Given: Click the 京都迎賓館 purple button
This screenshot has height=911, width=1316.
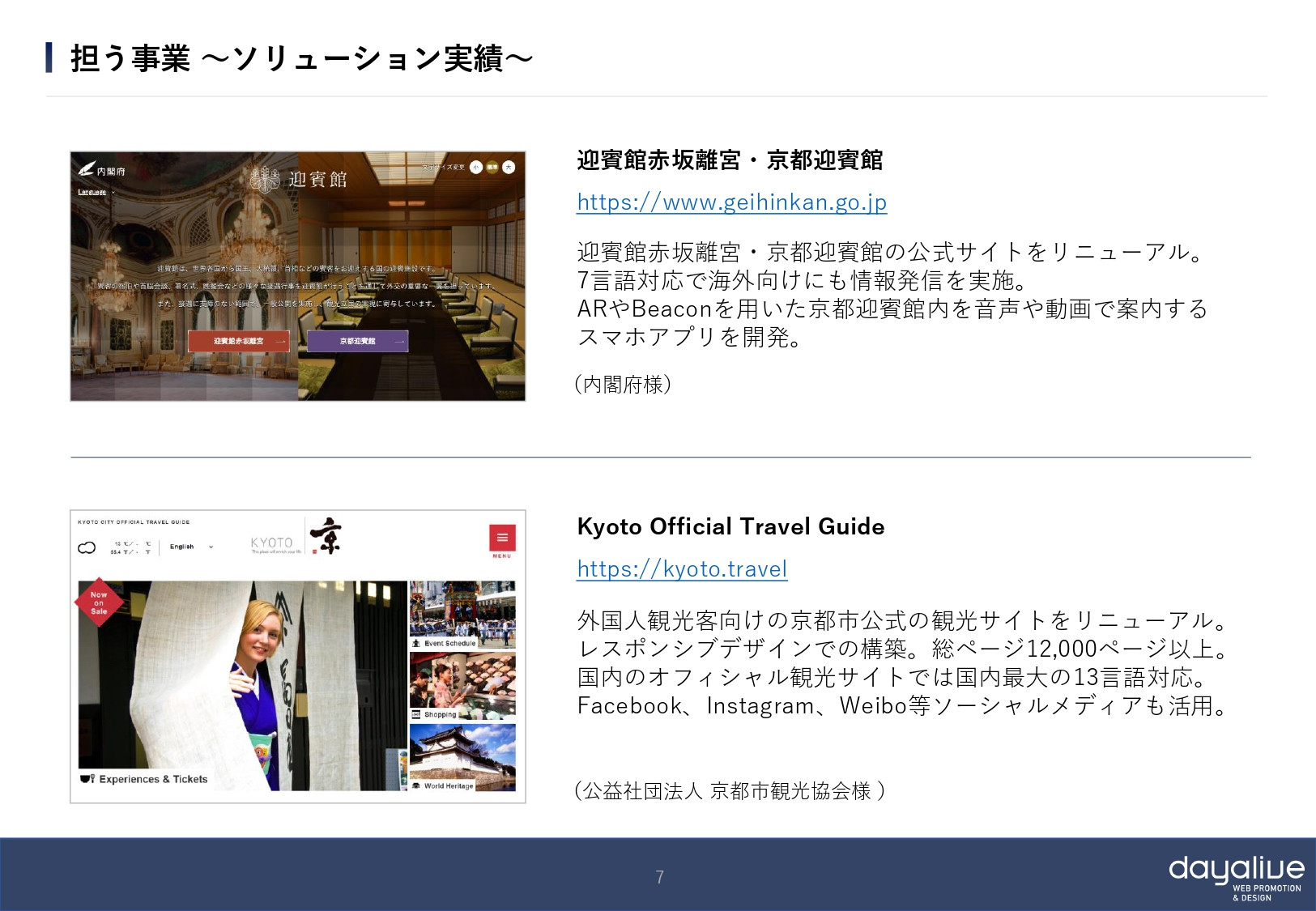Looking at the screenshot, I should (x=359, y=341).
